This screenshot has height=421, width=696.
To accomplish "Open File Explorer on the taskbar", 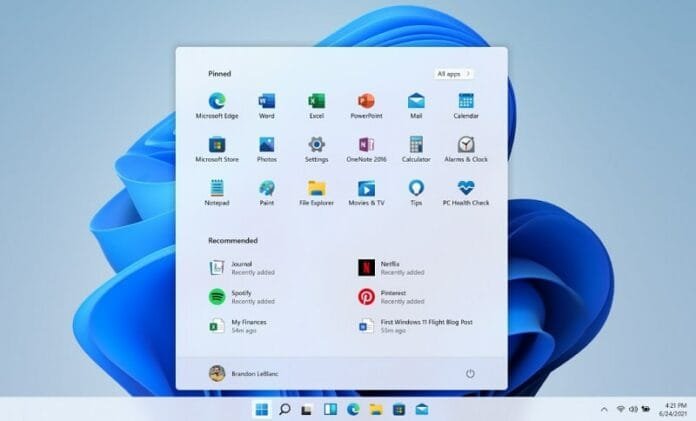I will pyautogui.click(x=376, y=409).
